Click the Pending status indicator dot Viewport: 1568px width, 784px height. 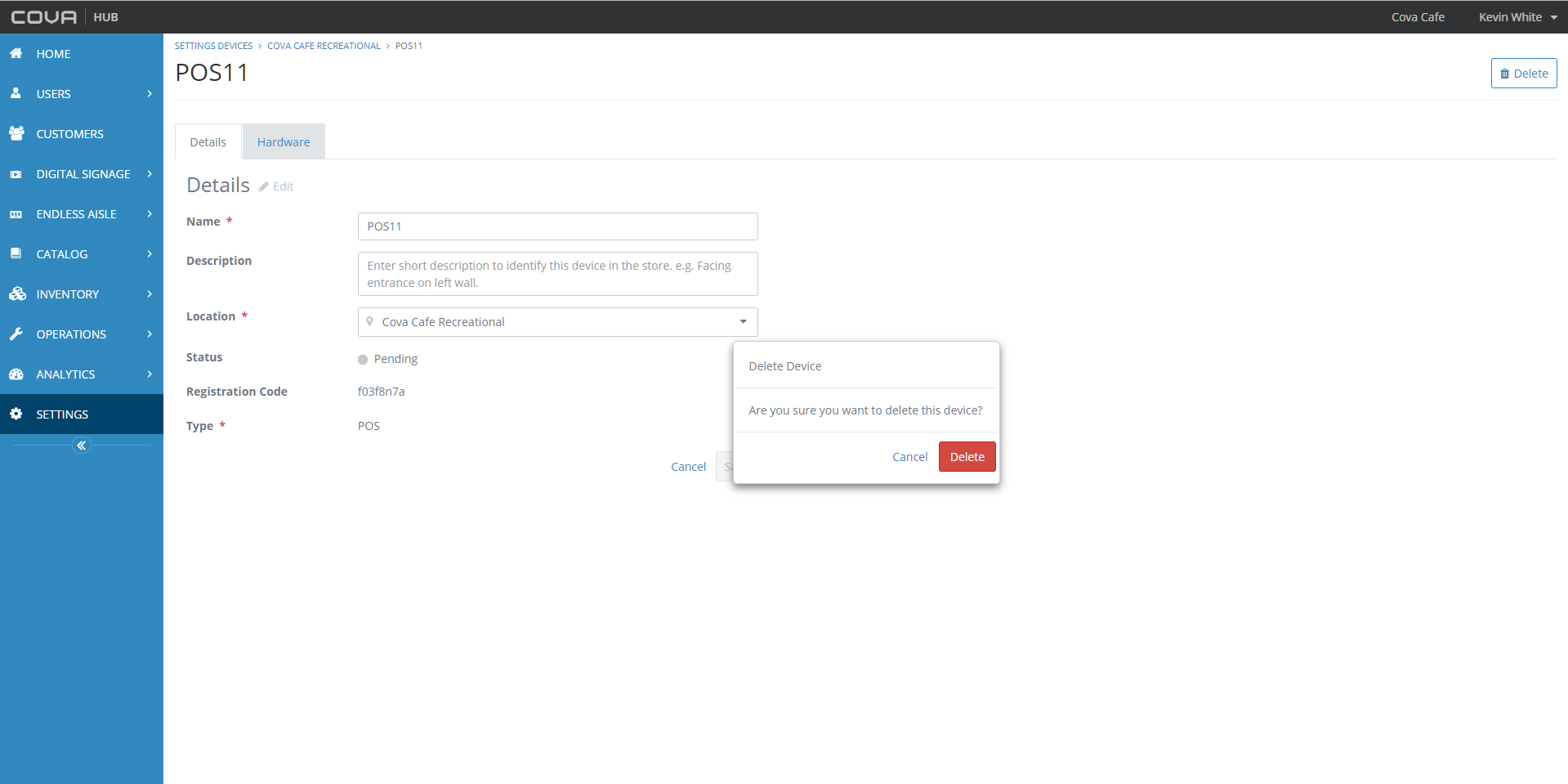click(x=362, y=359)
